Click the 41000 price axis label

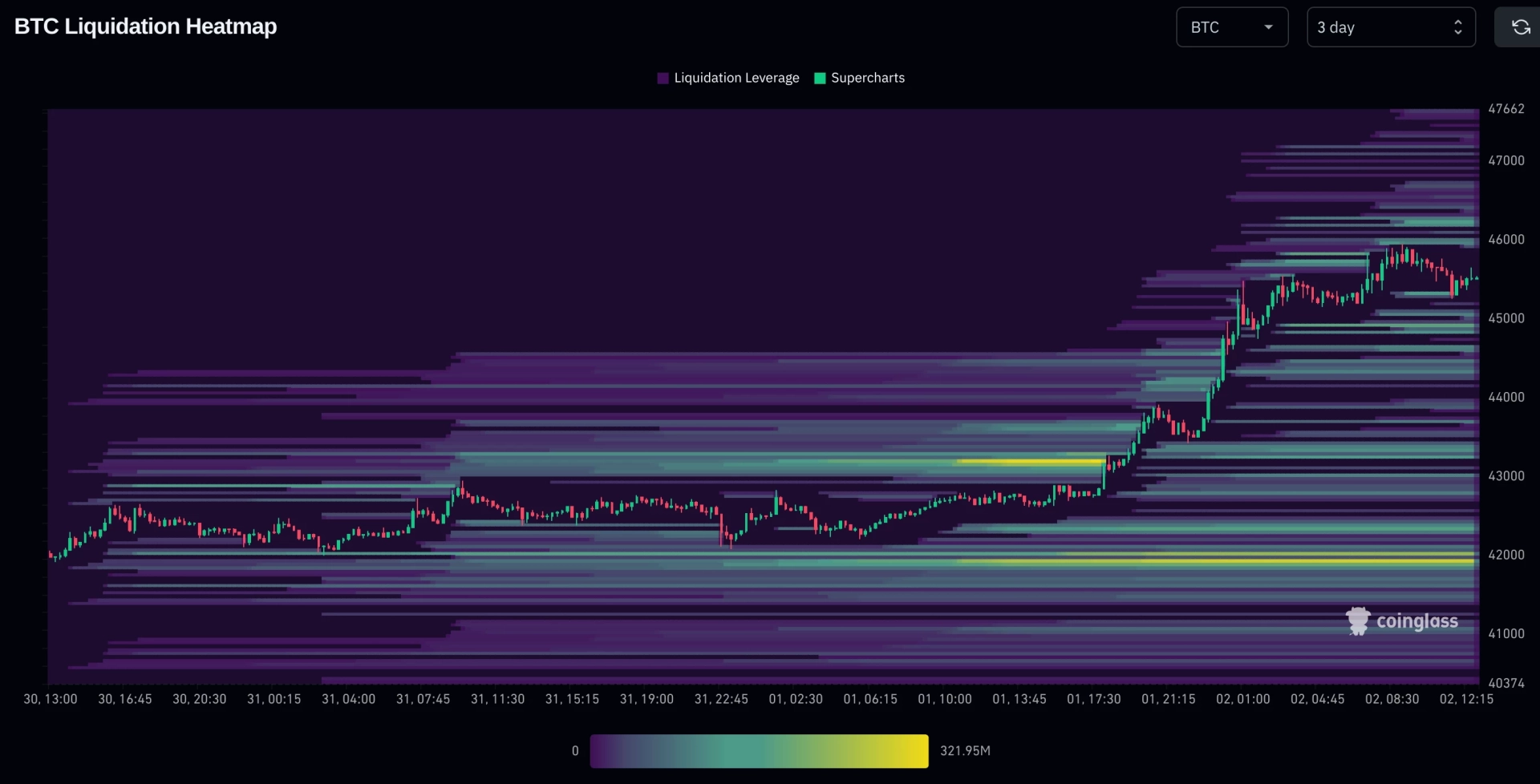tap(1506, 633)
